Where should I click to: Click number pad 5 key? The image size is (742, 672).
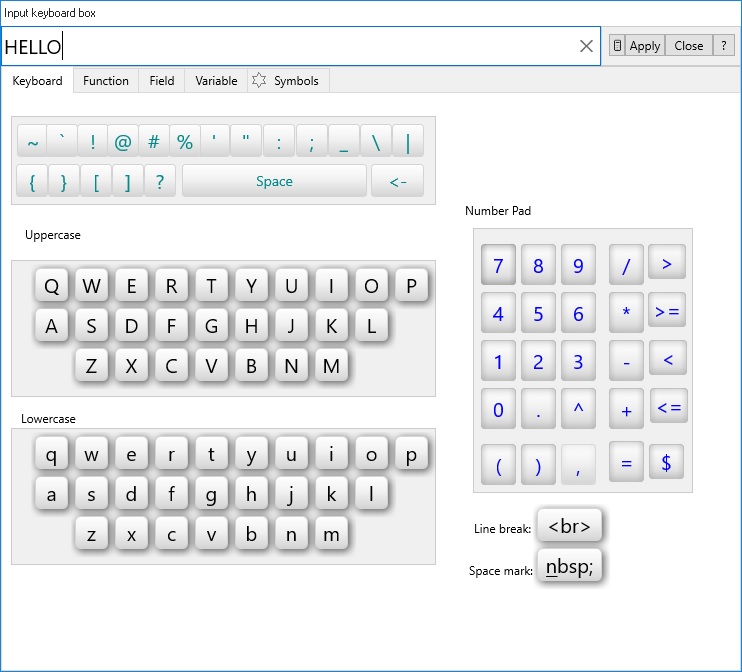point(538,313)
